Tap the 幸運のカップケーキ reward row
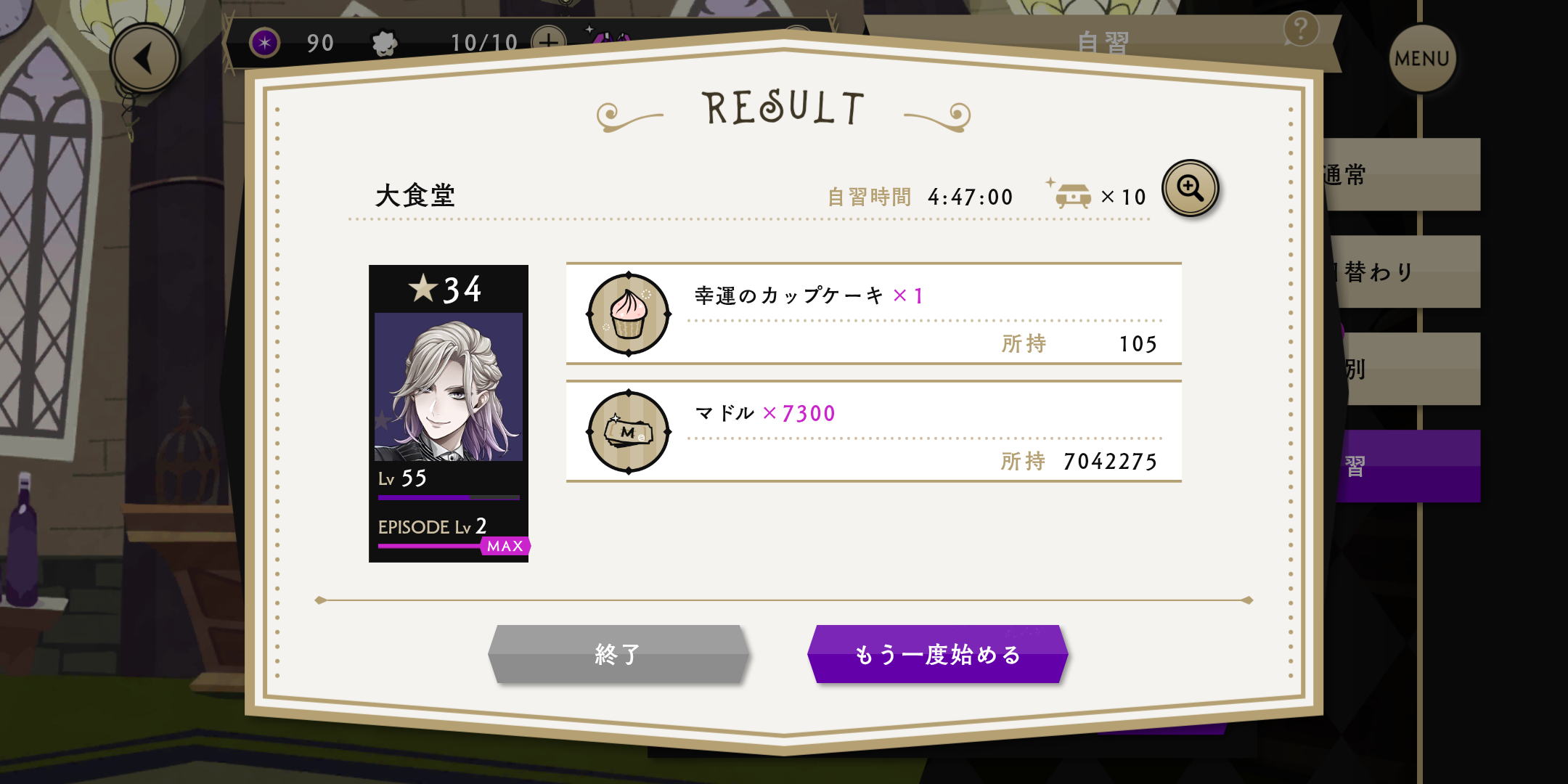The height and width of the screenshot is (784, 1568). click(x=874, y=314)
